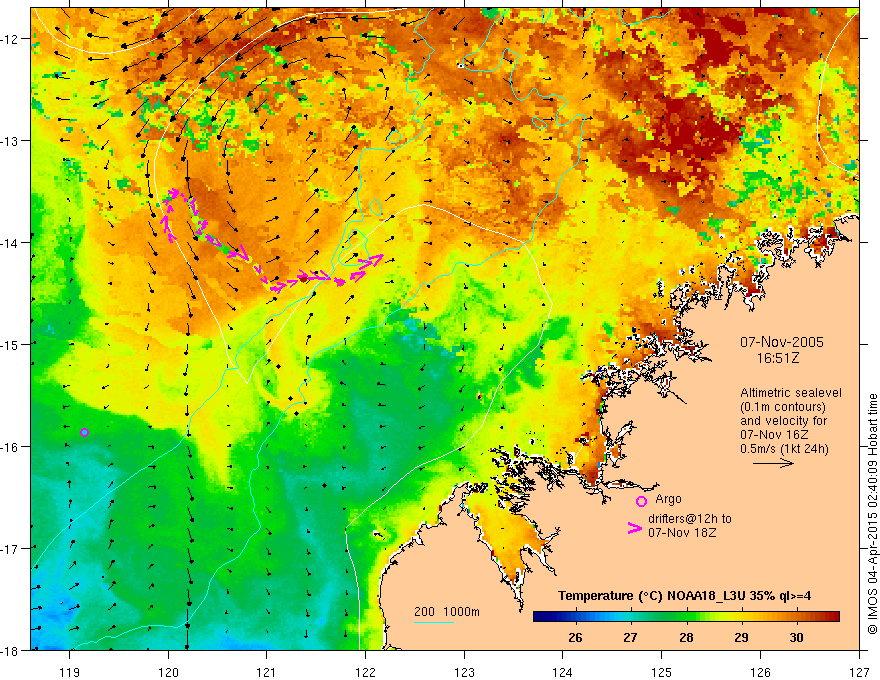This screenshot has width=880, height=680.
Task: Click the latitude axis label '-13'
Action: [10, 140]
